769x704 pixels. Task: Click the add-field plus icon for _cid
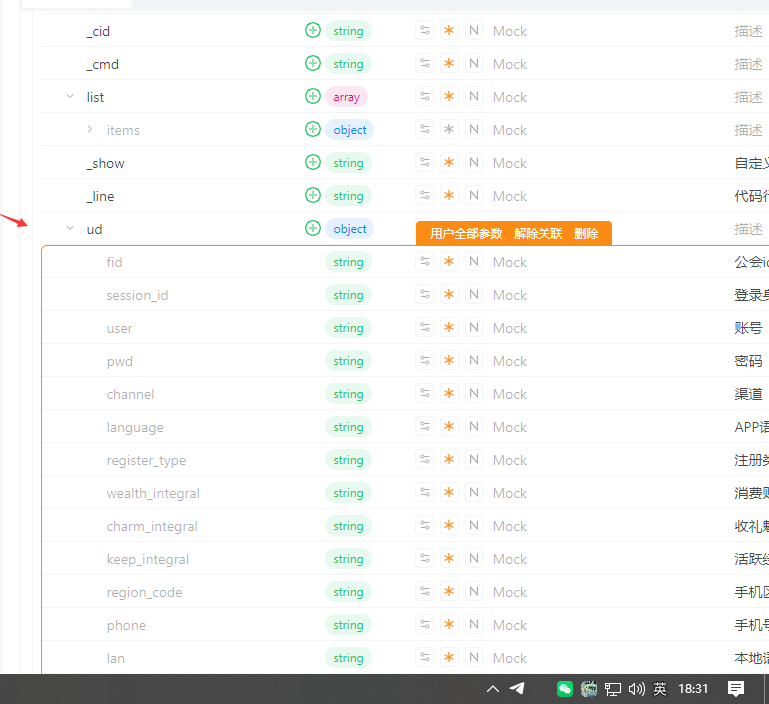point(313,31)
